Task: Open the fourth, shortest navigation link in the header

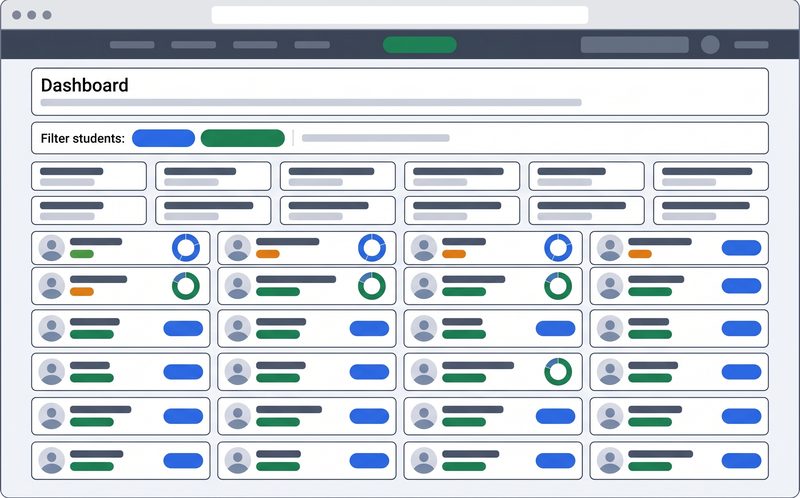Action: (x=312, y=45)
